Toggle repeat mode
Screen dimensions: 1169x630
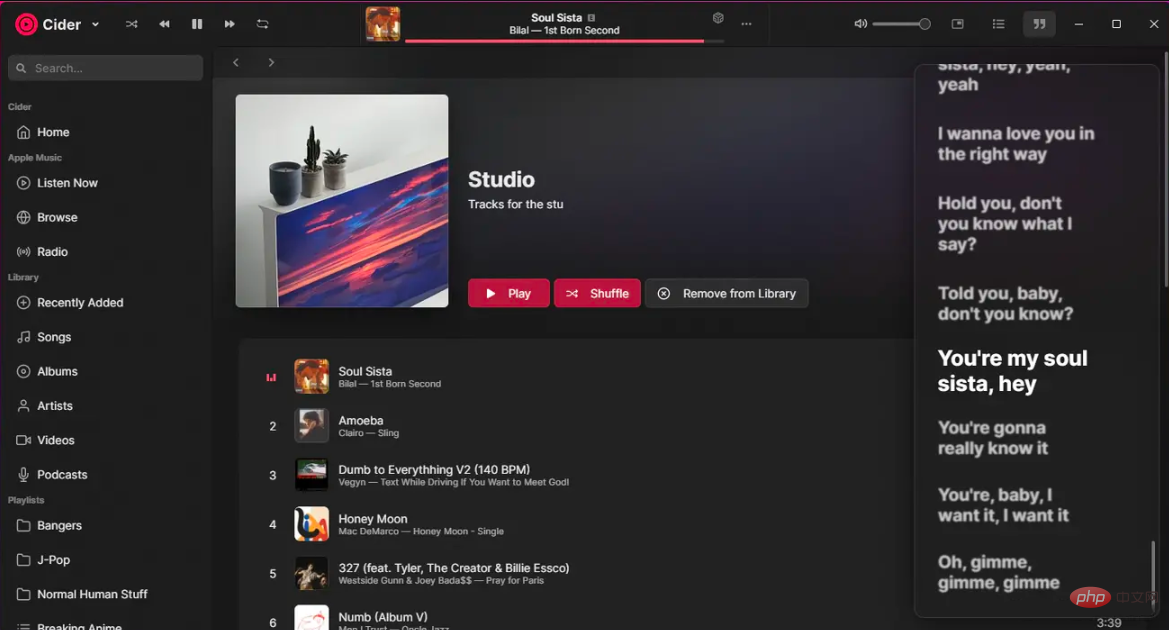(x=262, y=24)
